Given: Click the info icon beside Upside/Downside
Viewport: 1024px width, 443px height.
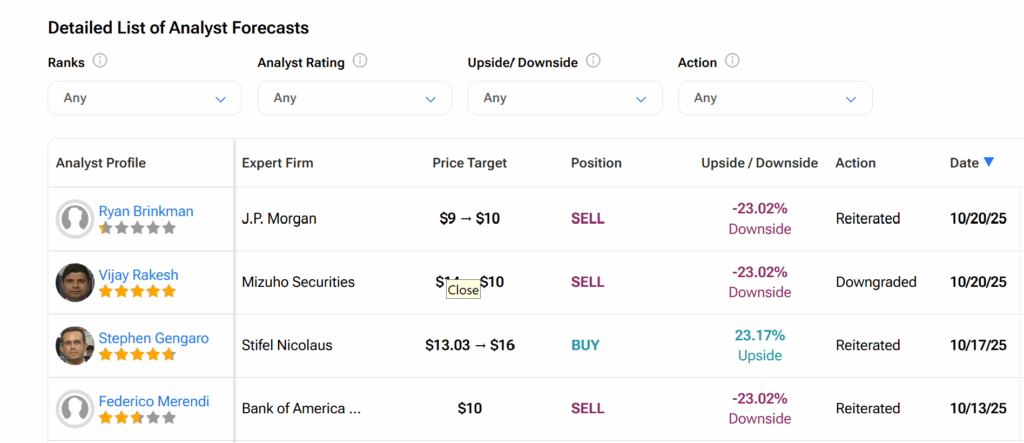Looking at the screenshot, I should tap(593, 61).
